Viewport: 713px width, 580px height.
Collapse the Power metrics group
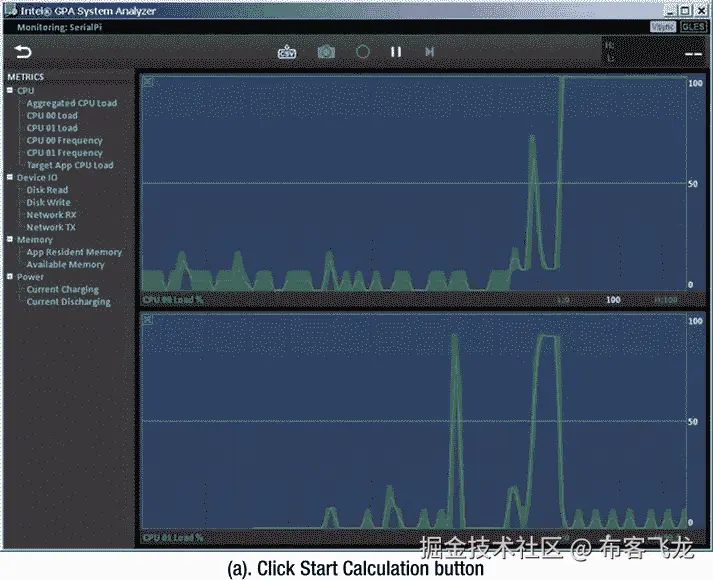(10, 276)
